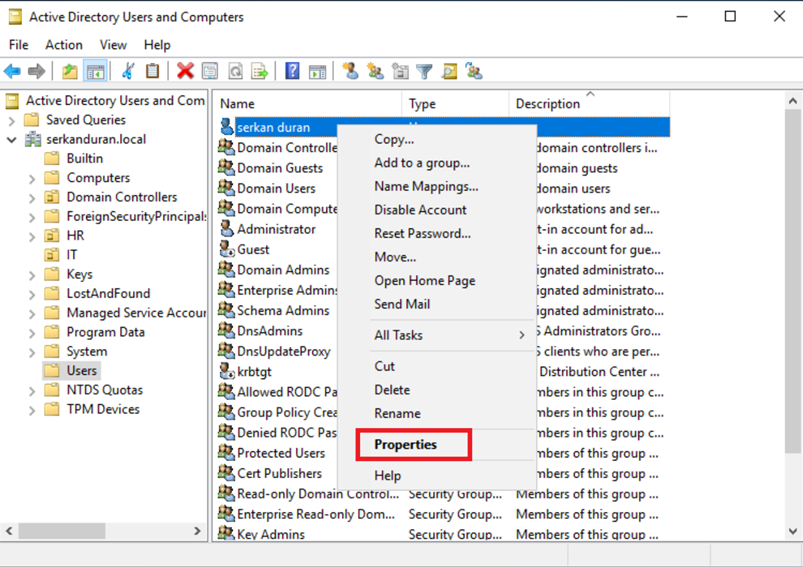Open the File menu

[x=19, y=45]
